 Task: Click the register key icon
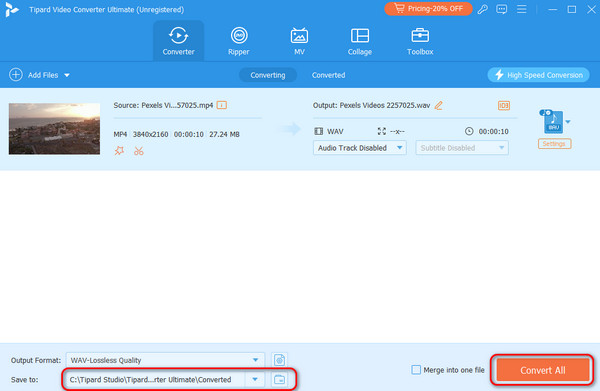(x=483, y=9)
